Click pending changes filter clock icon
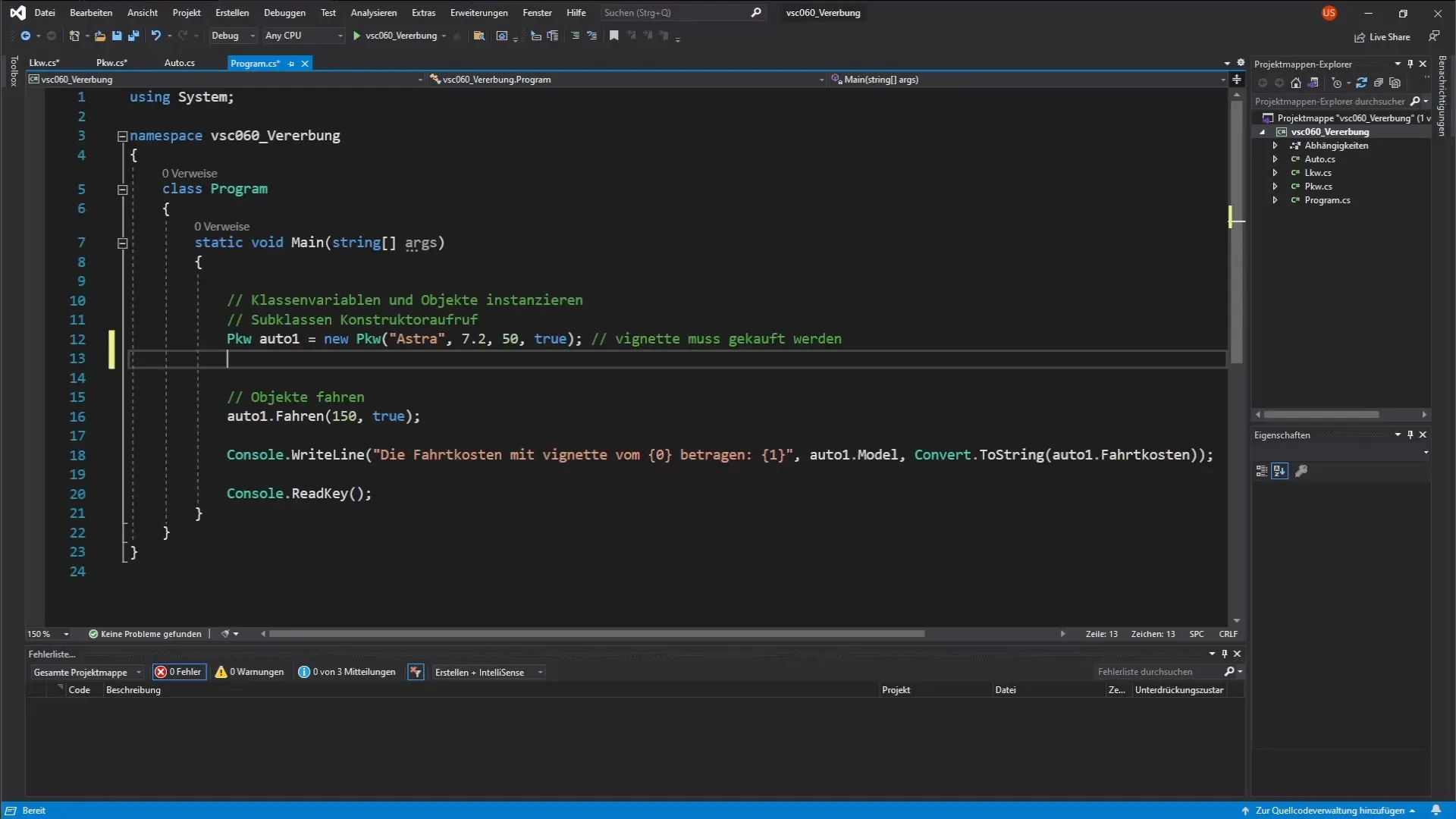Viewport: 1456px width, 819px height. click(x=1336, y=83)
